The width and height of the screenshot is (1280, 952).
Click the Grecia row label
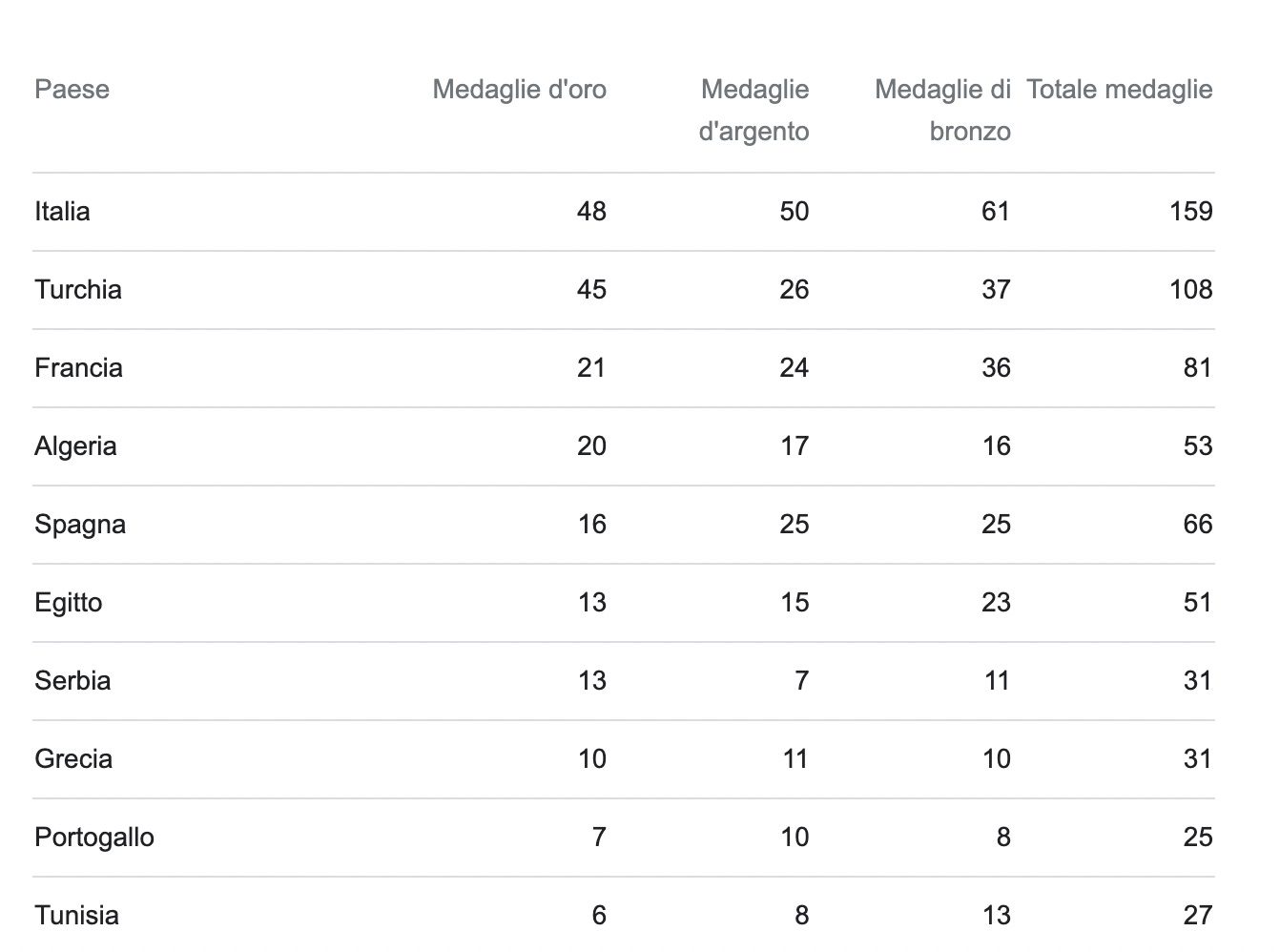point(73,759)
